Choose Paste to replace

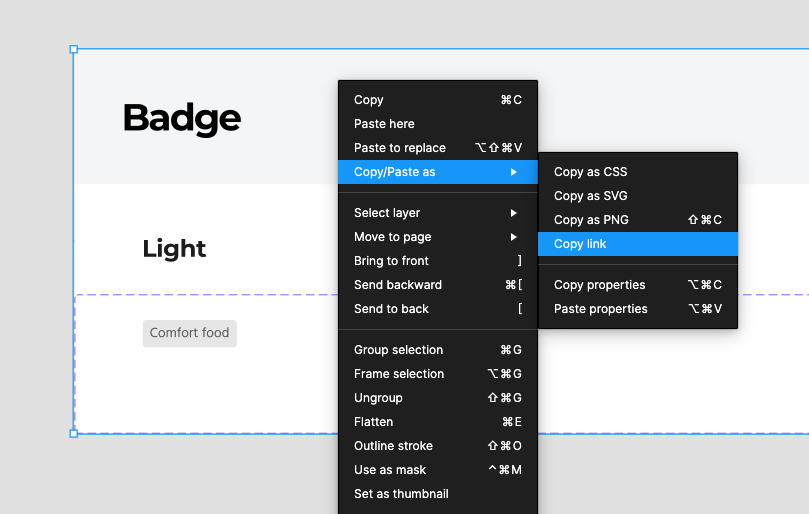click(x=438, y=148)
